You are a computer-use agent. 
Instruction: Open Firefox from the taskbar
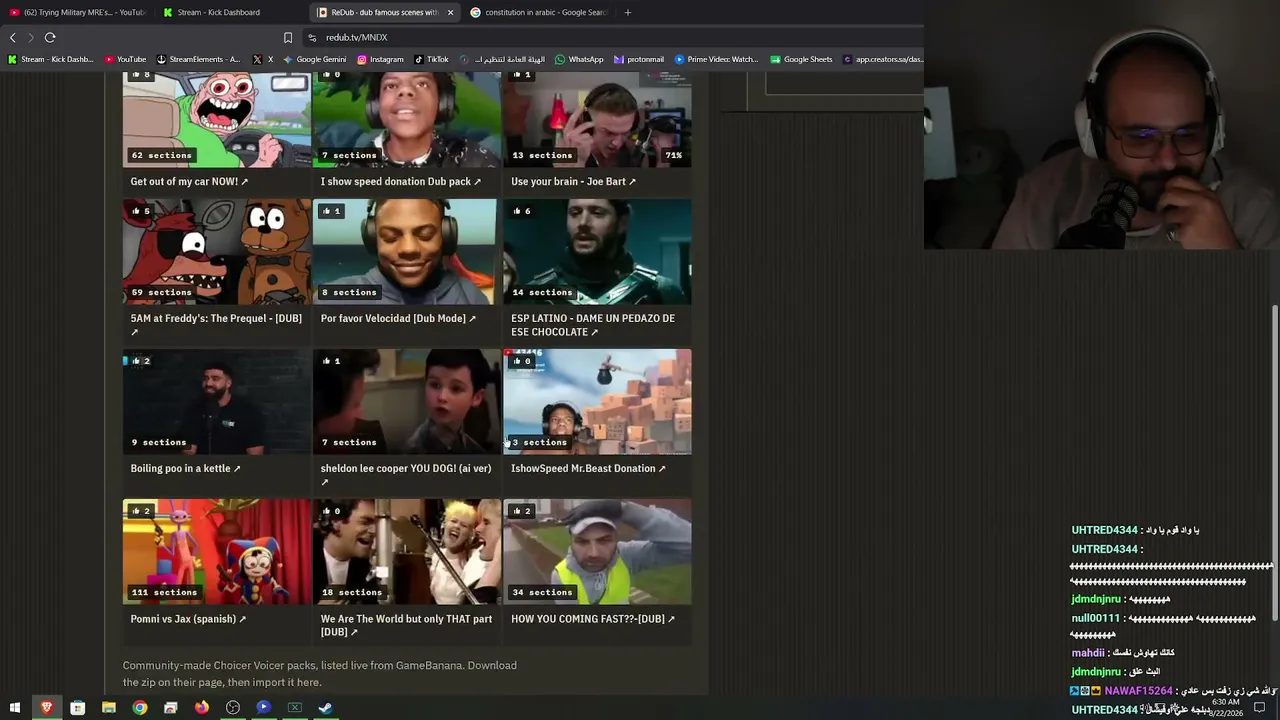coord(202,708)
